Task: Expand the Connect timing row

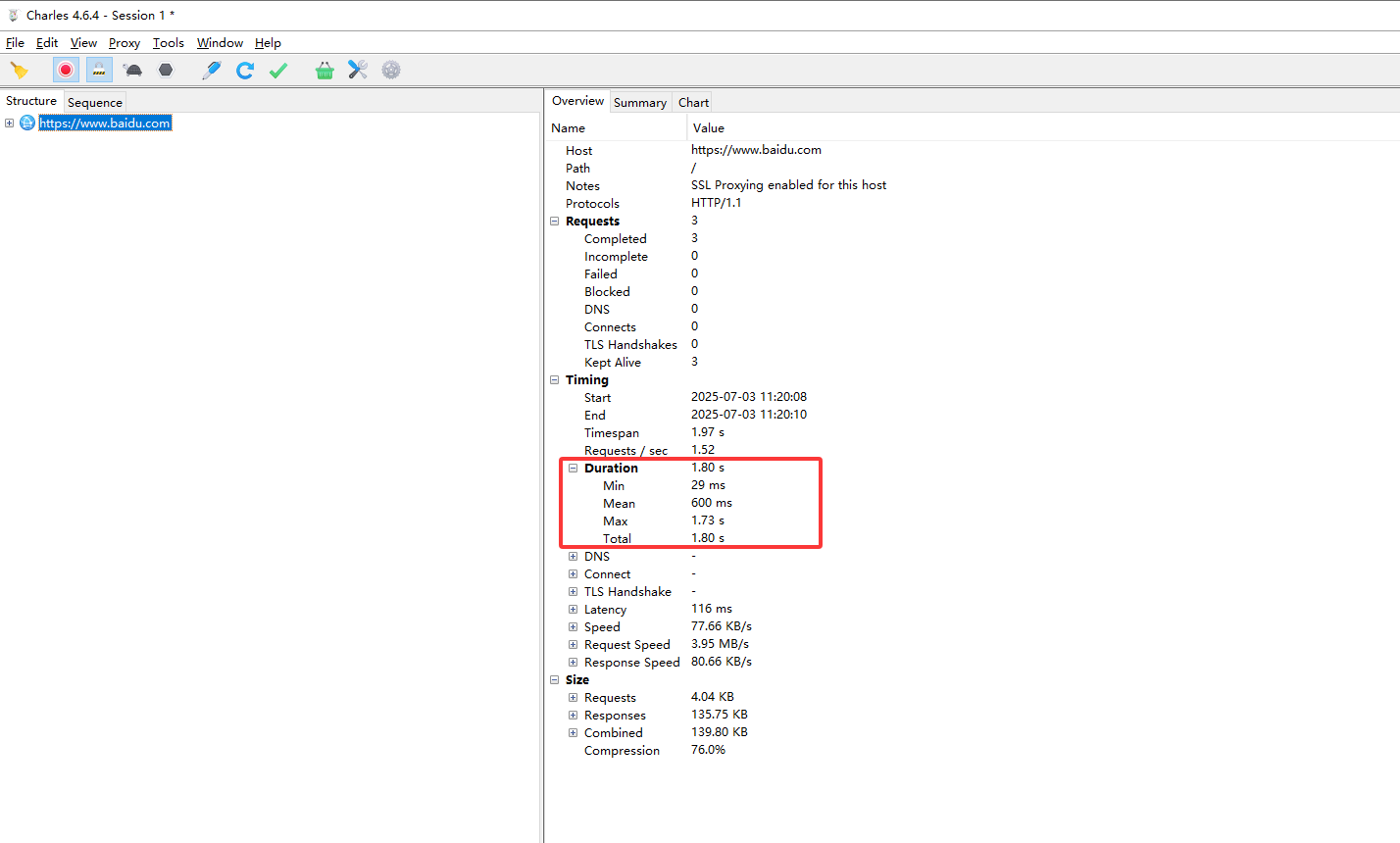Action: tap(574, 574)
